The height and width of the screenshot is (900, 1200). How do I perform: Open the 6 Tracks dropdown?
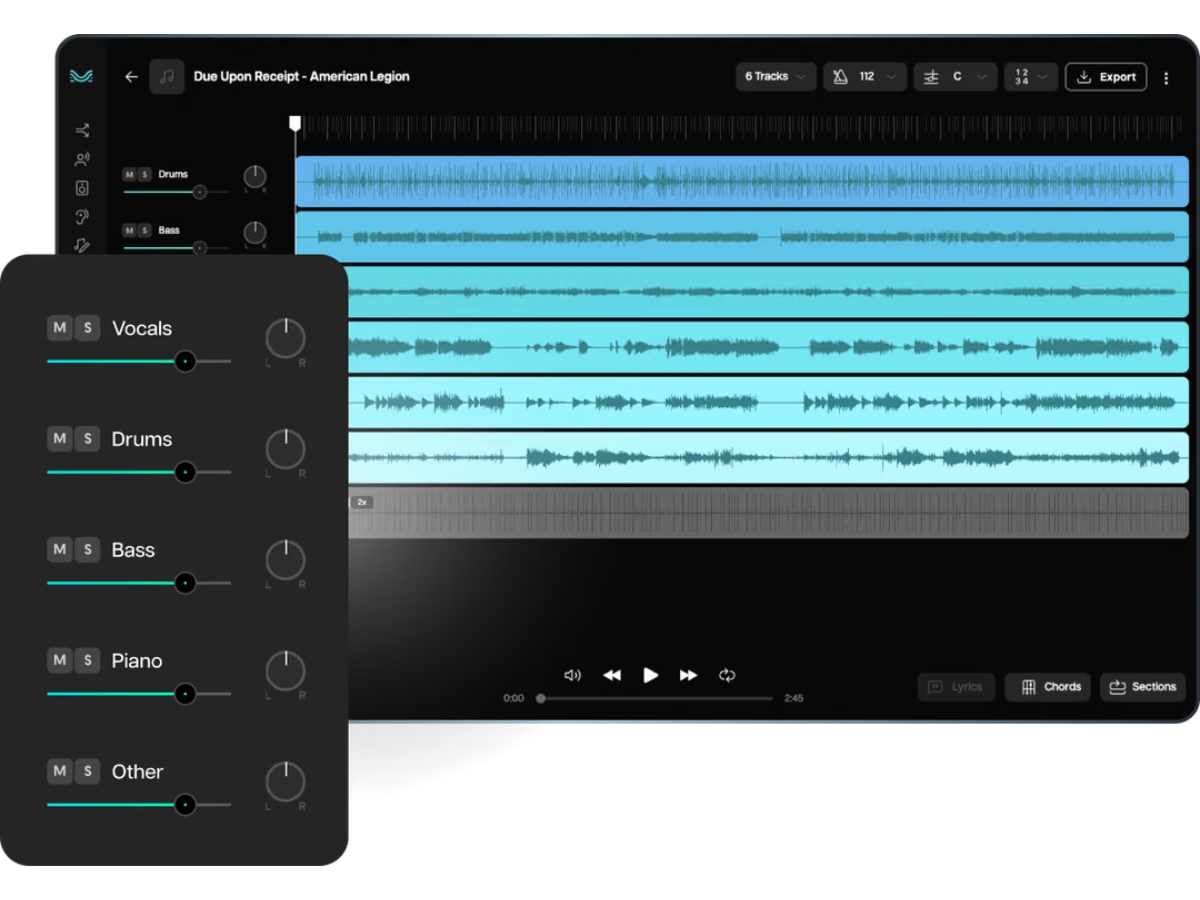[x=776, y=77]
